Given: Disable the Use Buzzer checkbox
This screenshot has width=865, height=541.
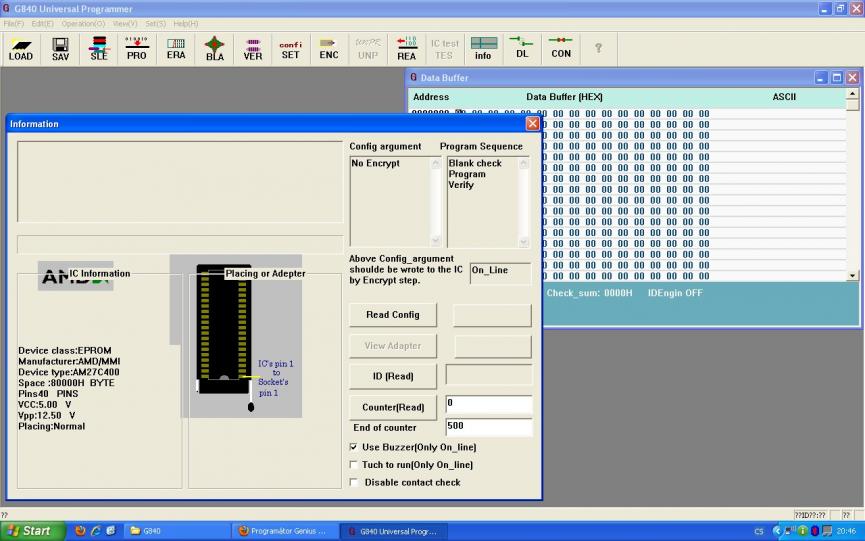Looking at the screenshot, I should (x=354, y=447).
